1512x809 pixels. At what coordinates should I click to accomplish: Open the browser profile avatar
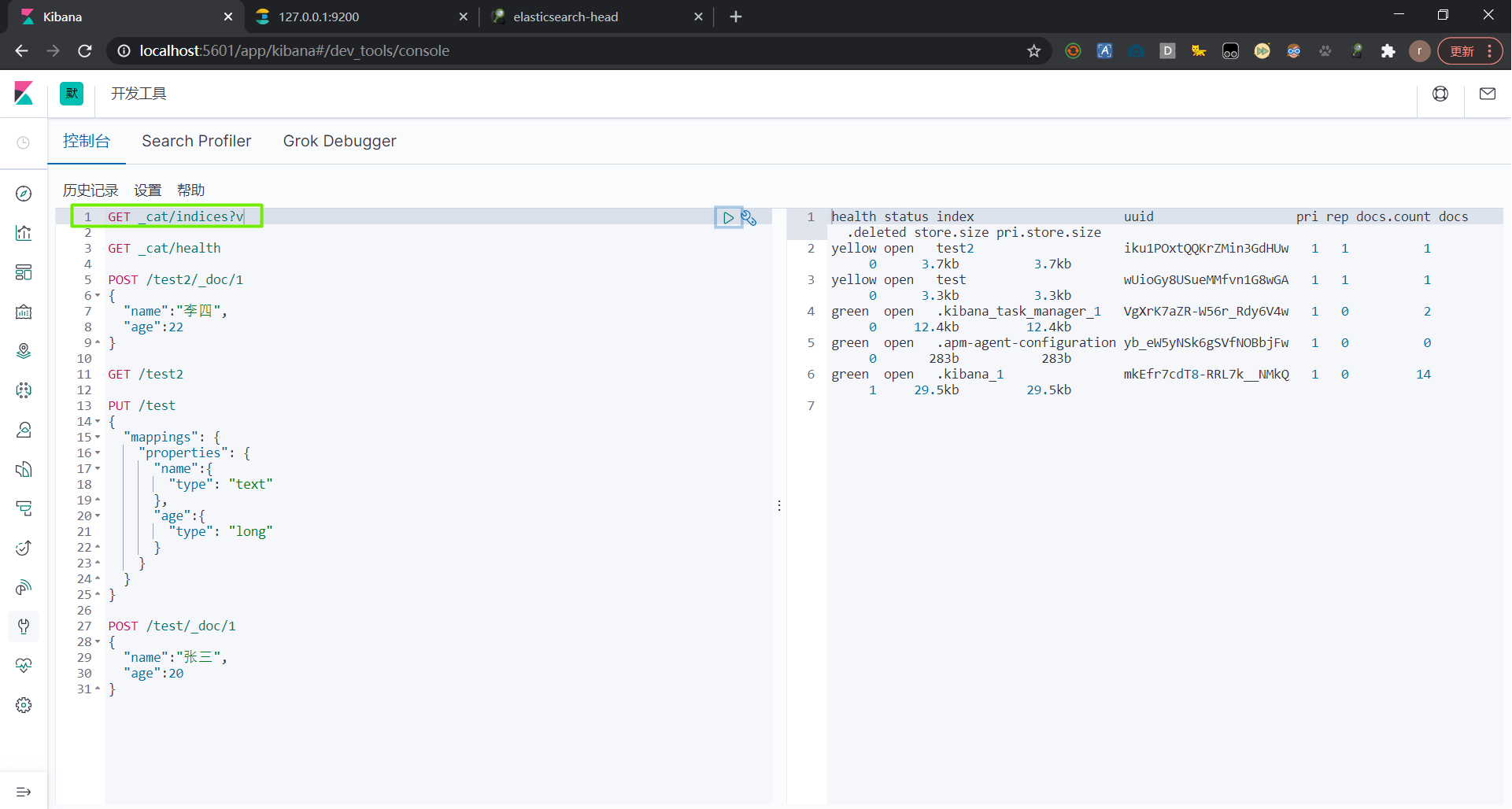pyautogui.click(x=1420, y=51)
